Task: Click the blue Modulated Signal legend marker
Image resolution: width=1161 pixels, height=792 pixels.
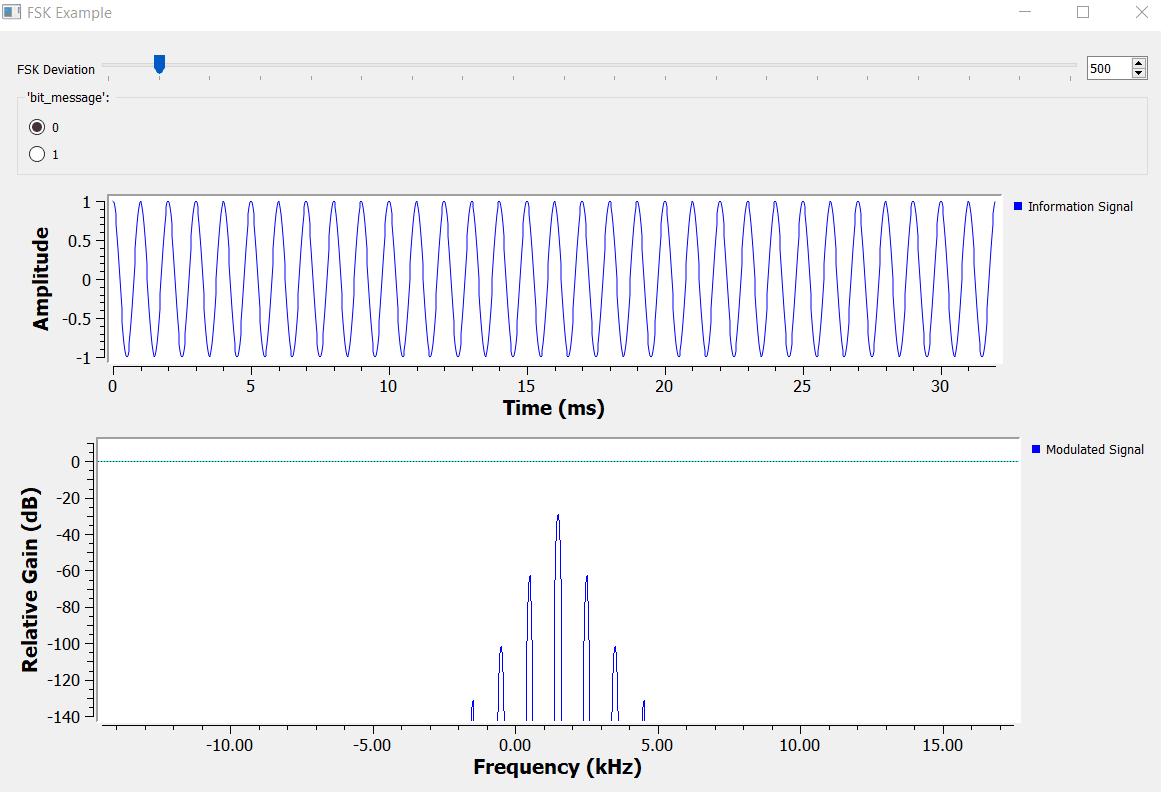Action: pos(1036,450)
